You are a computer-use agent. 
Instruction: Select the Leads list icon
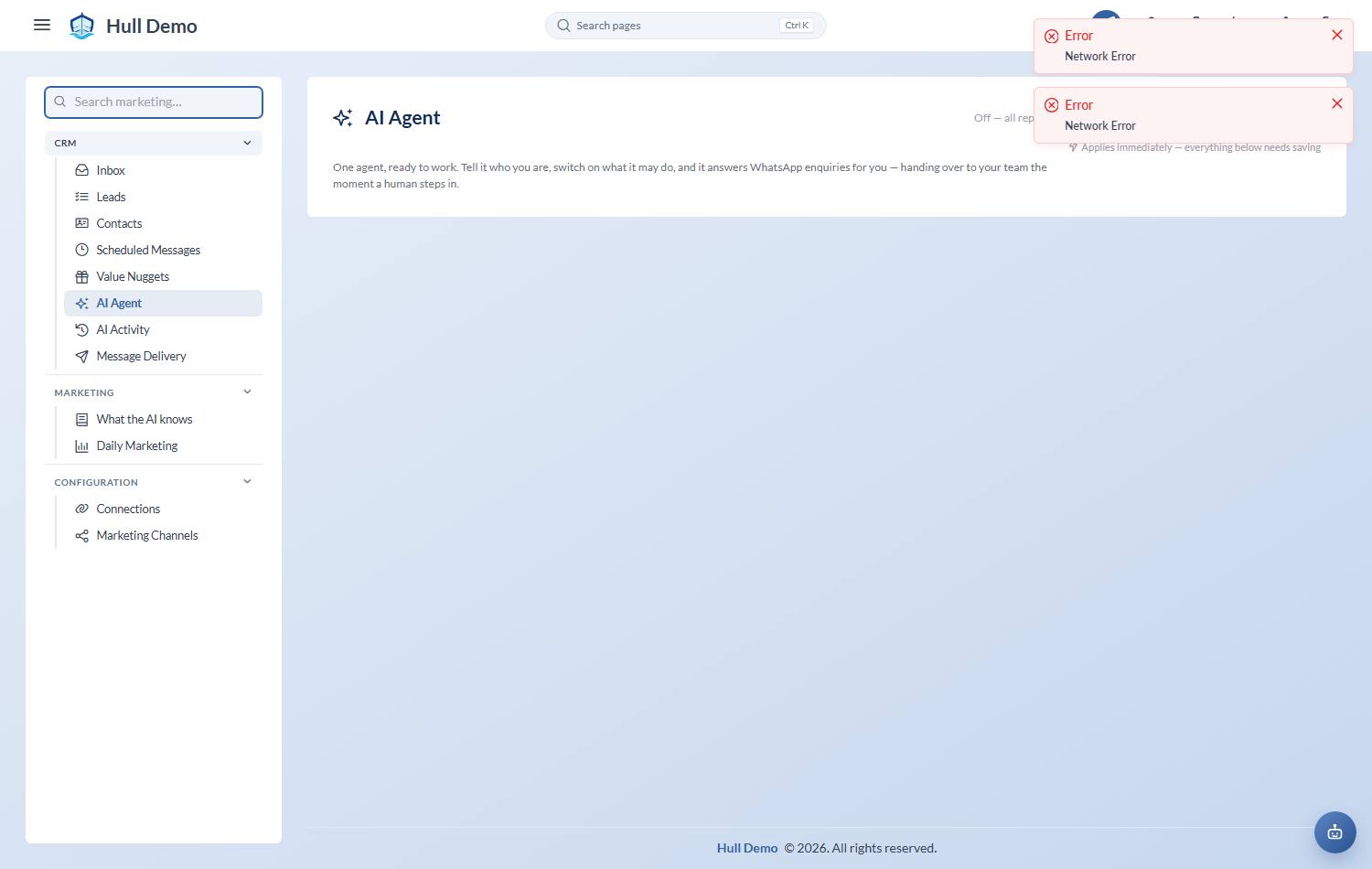[81, 197]
